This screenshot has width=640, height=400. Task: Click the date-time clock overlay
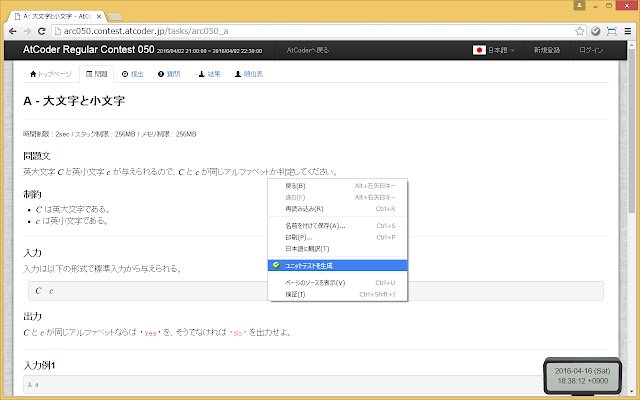click(x=582, y=376)
